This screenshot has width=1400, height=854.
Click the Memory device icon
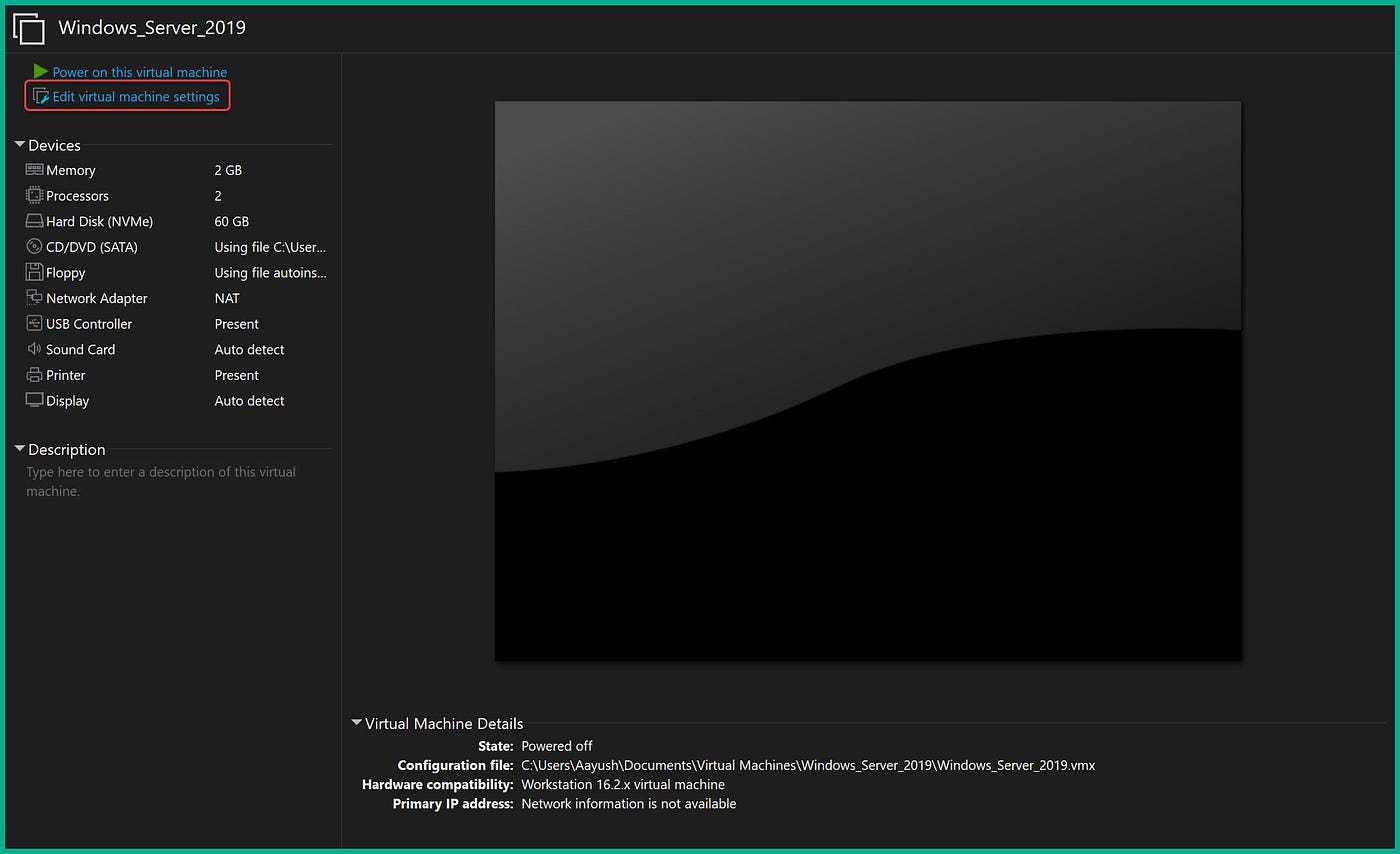[34, 170]
